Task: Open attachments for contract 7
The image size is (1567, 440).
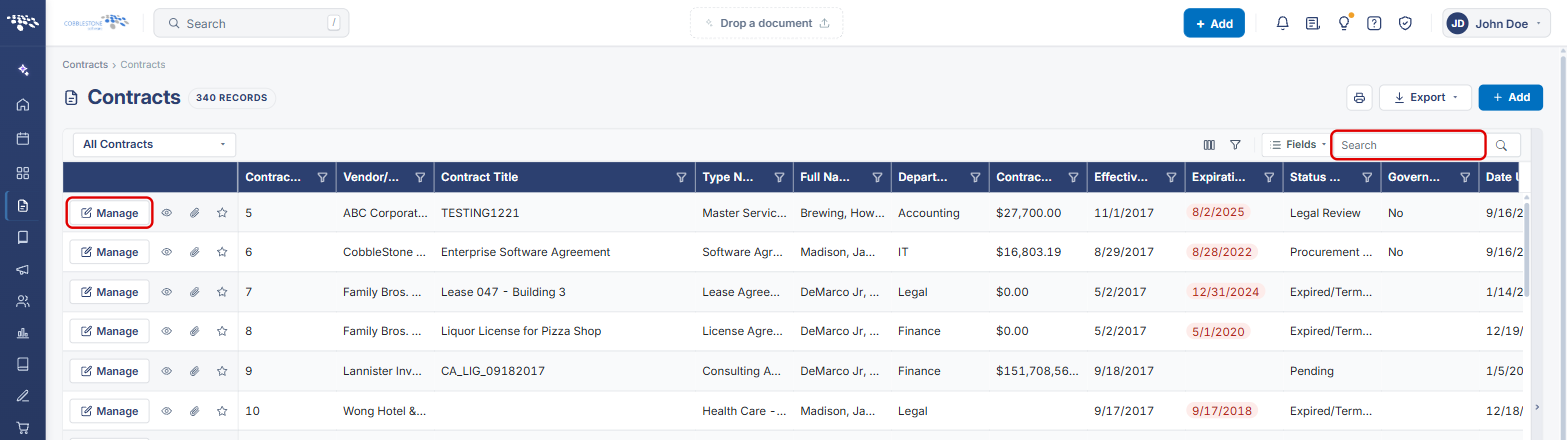Action: click(195, 292)
